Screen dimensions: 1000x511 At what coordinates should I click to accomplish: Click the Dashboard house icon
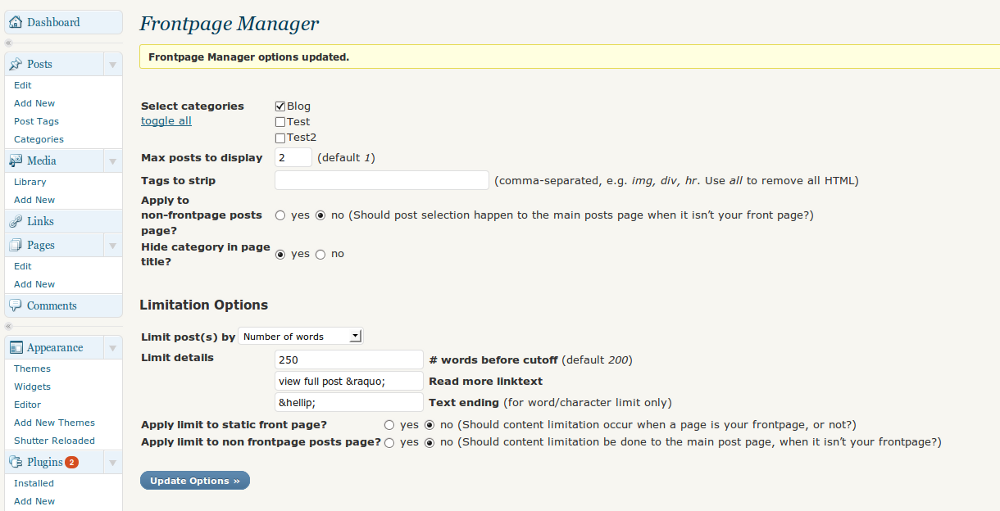(16, 22)
